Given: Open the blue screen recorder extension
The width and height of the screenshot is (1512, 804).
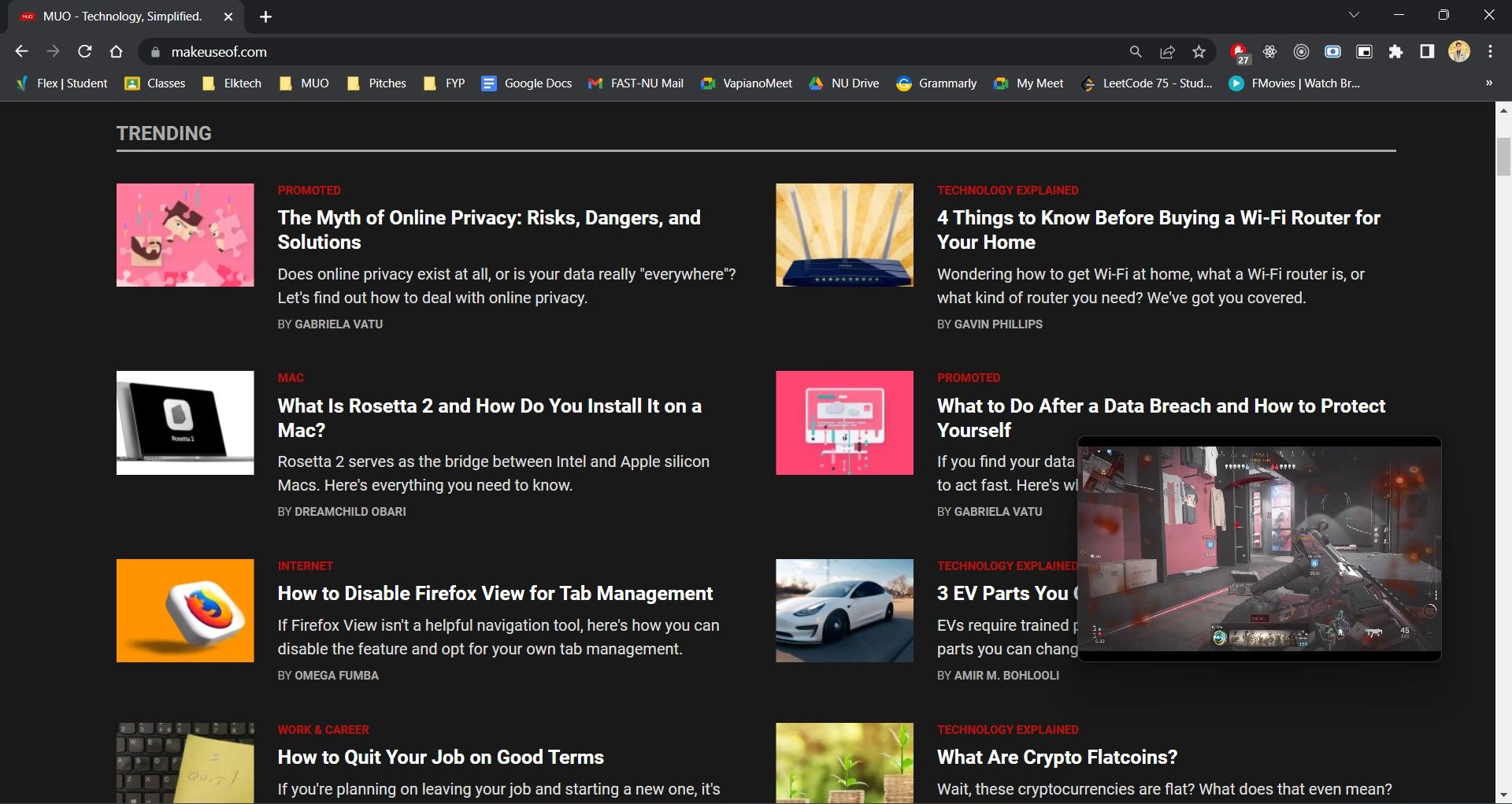Looking at the screenshot, I should [1332, 51].
